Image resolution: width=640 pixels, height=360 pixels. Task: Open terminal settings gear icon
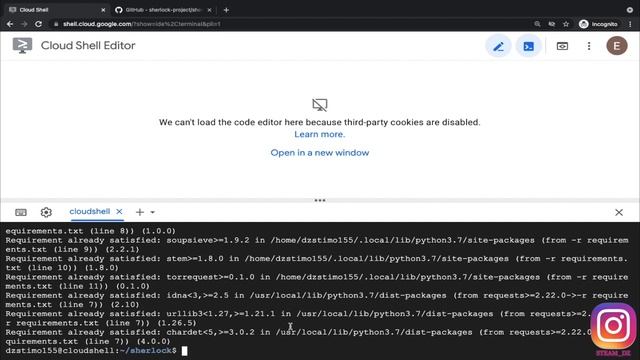click(46, 212)
